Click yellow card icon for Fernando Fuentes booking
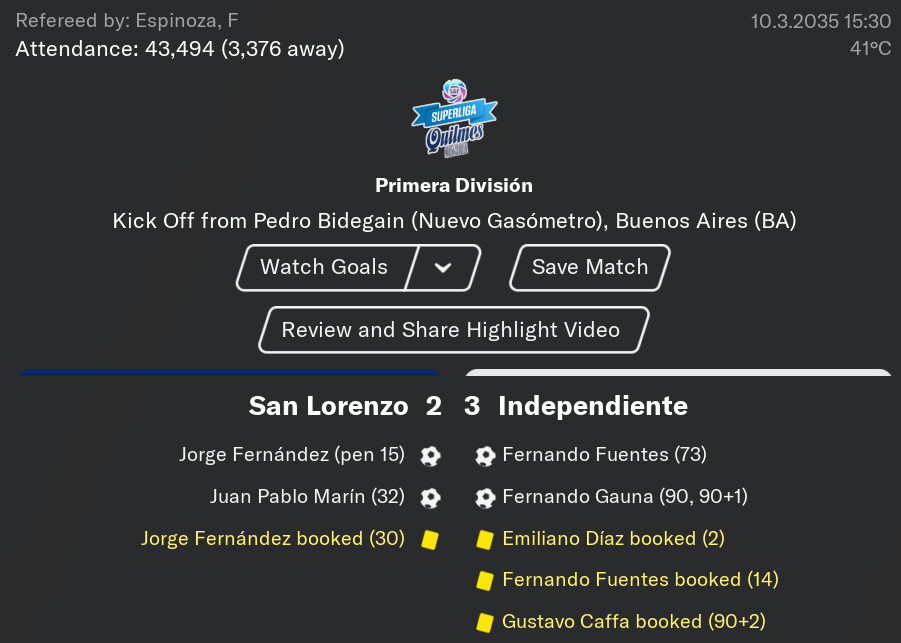 [485, 580]
